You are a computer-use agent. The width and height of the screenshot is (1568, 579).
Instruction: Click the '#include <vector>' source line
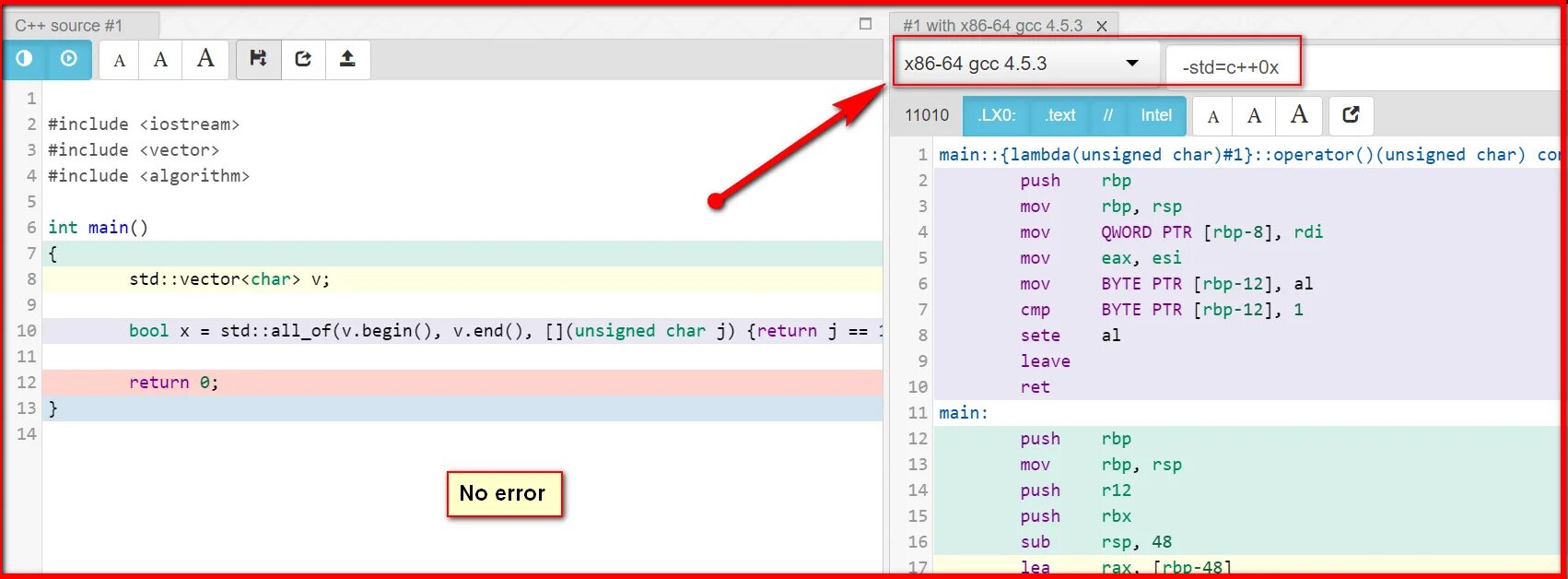coord(134,149)
